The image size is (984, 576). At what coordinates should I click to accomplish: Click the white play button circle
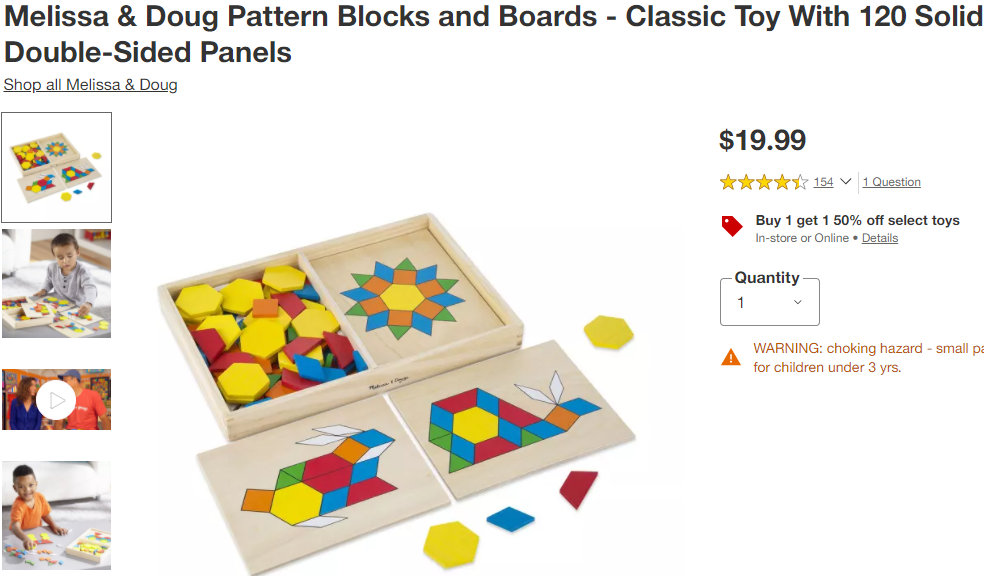pos(56,400)
